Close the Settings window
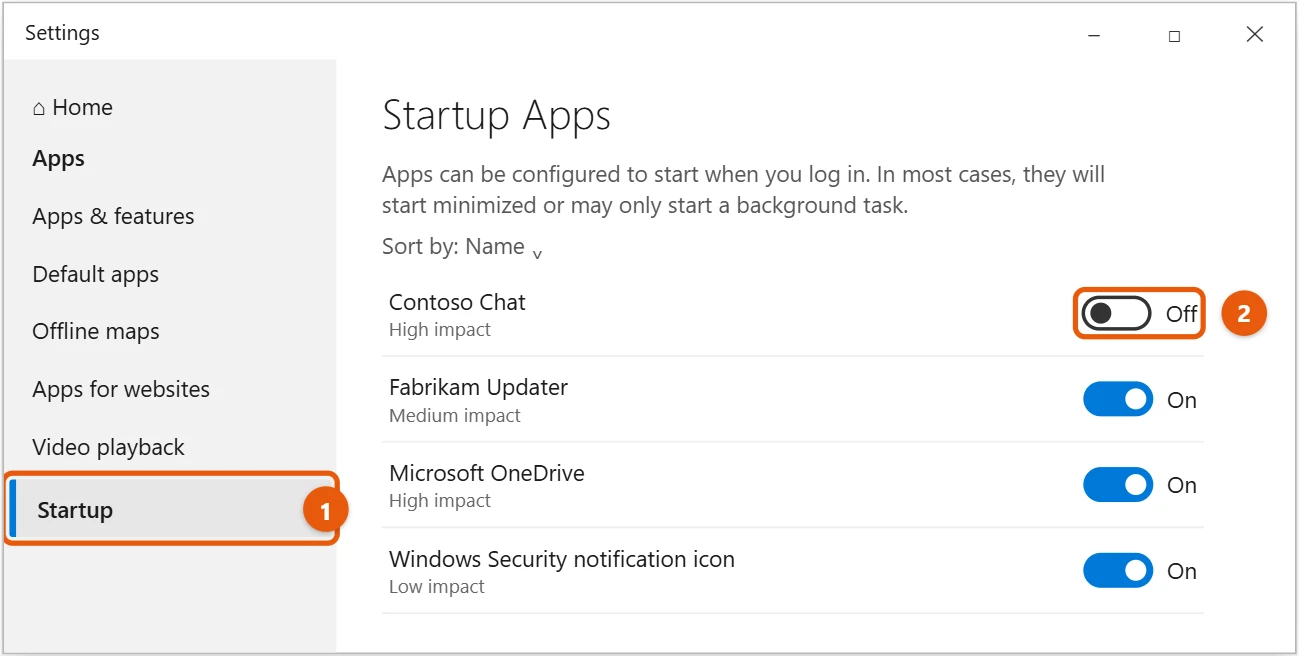This screenshot has width=1299, height=656. [1255, 35]
